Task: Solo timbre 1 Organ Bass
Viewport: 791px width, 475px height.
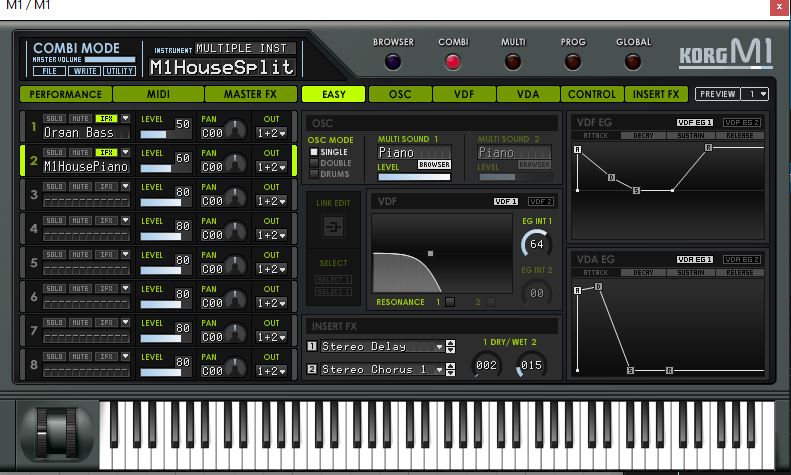Action: tap(54, 118)
